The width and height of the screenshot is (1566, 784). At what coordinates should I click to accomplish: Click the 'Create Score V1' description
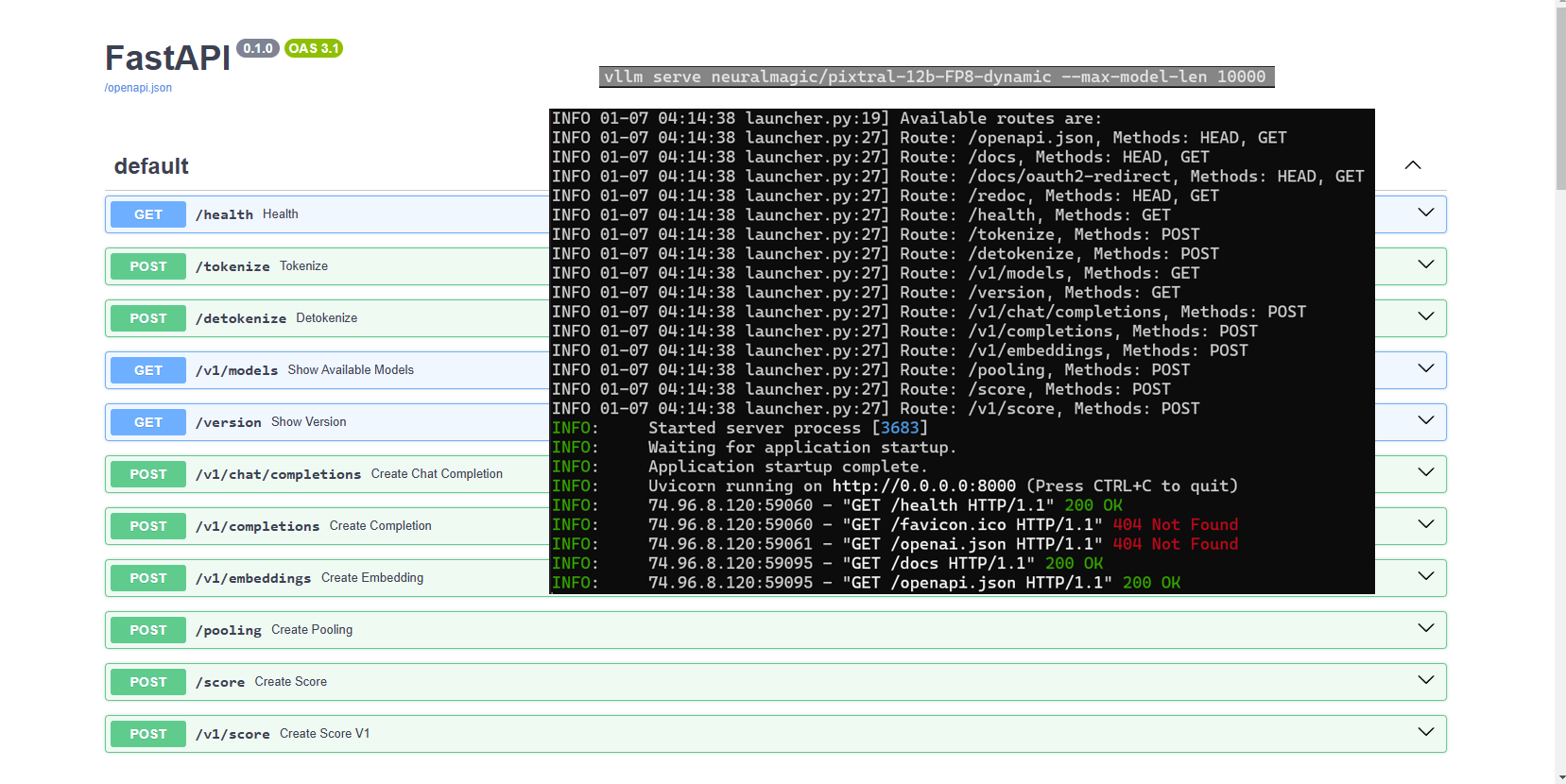click(324, 733)
